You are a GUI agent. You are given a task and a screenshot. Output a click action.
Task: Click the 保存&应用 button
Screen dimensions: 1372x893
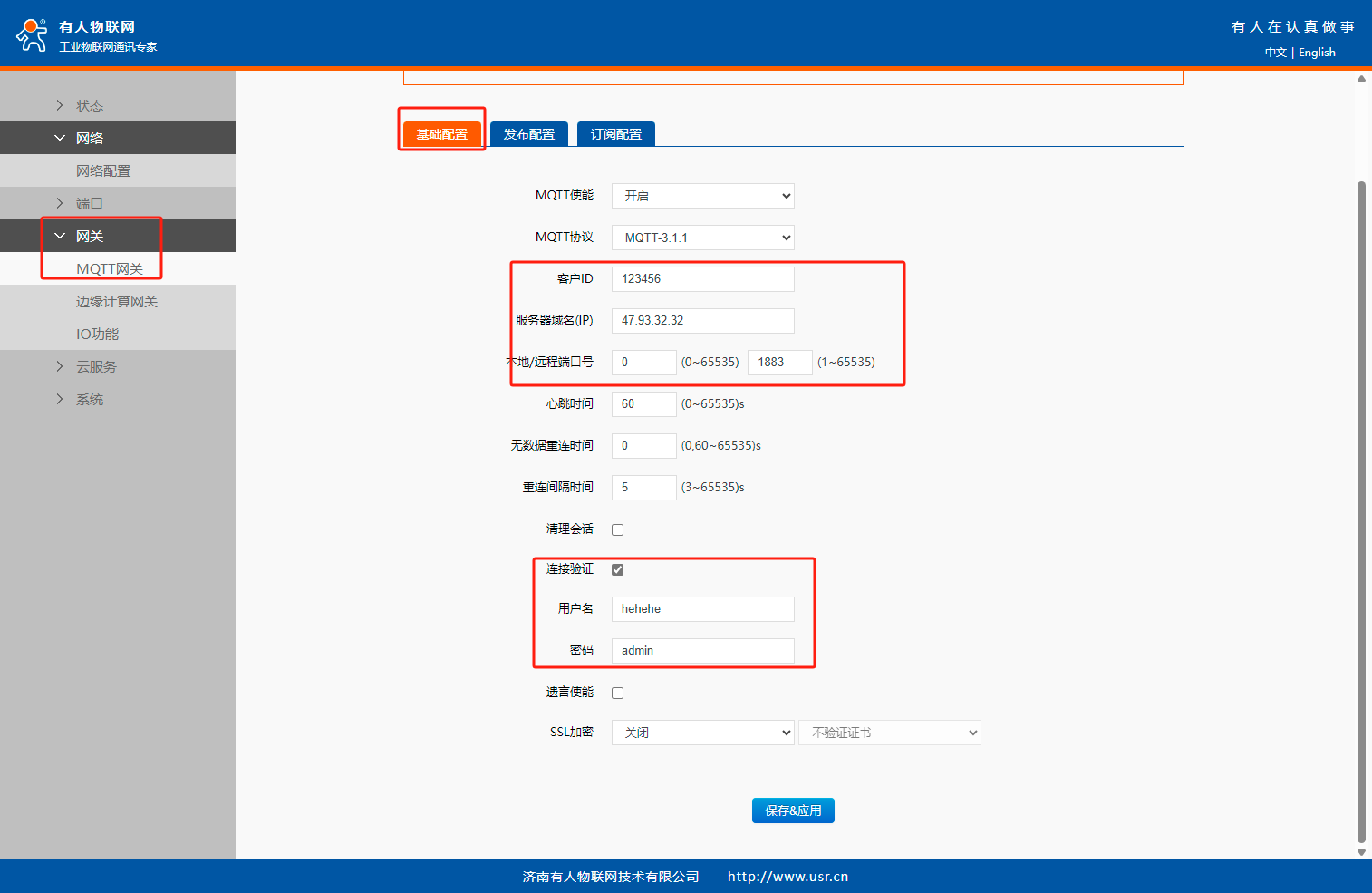(x=793, y=810)
